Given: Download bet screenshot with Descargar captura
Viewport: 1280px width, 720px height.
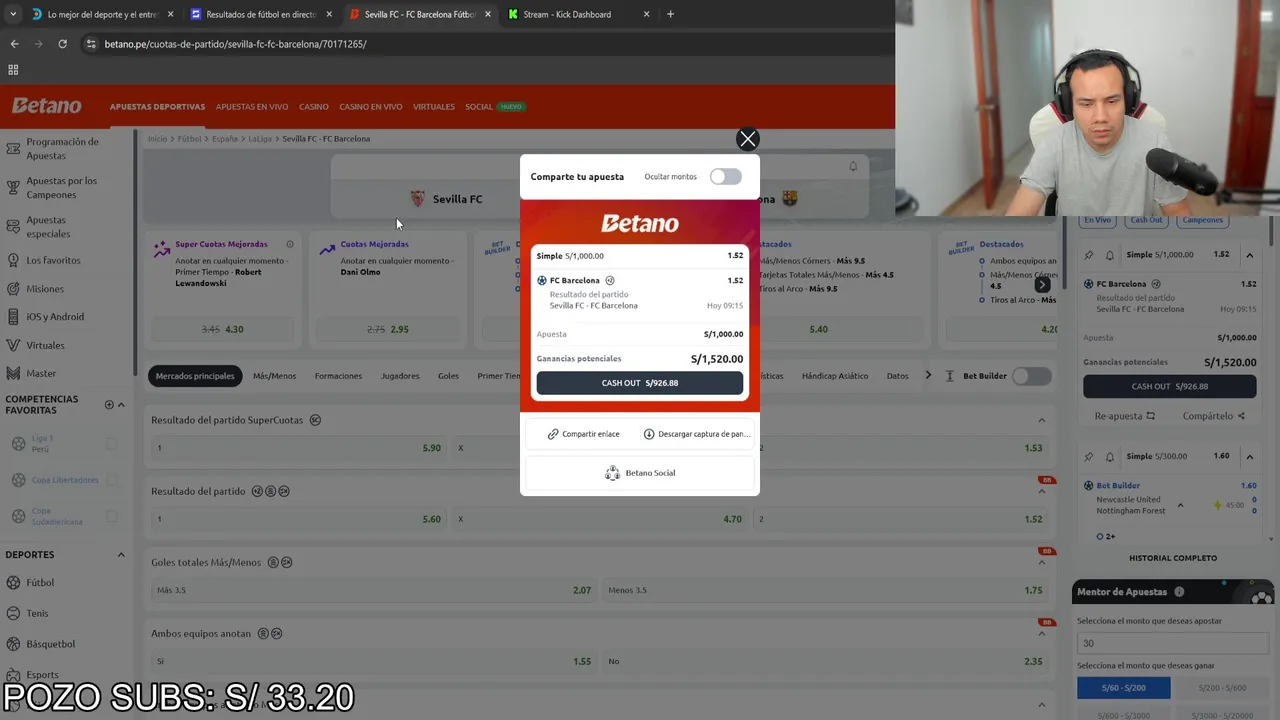Looking at the screenshot, I should [696, 434].
